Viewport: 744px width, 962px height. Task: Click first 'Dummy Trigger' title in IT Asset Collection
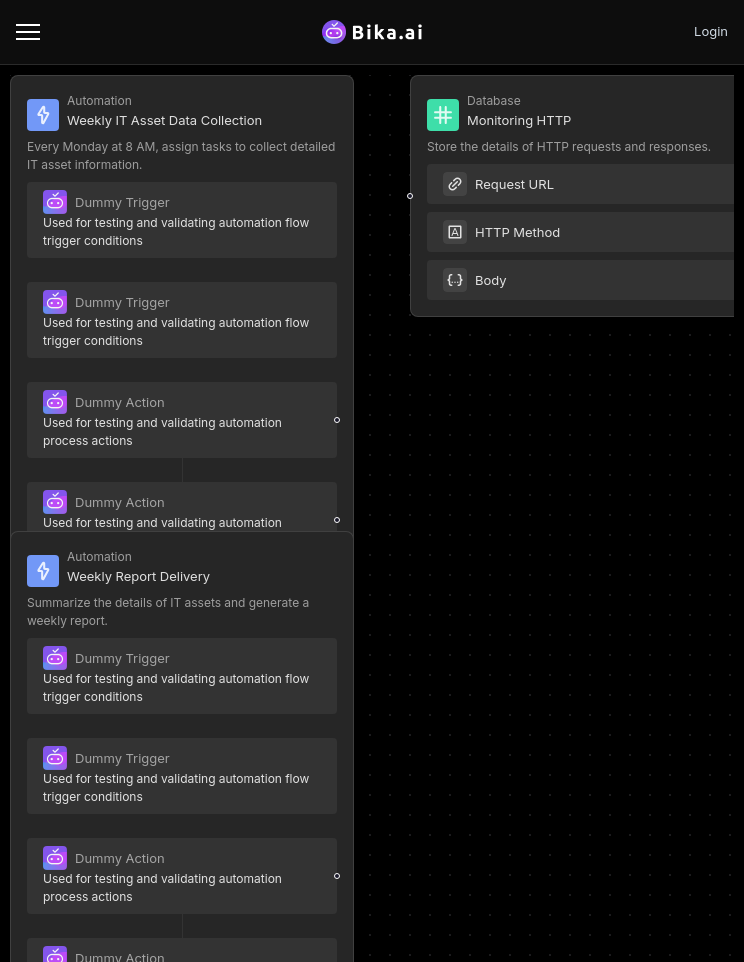[x=122, y=202]
